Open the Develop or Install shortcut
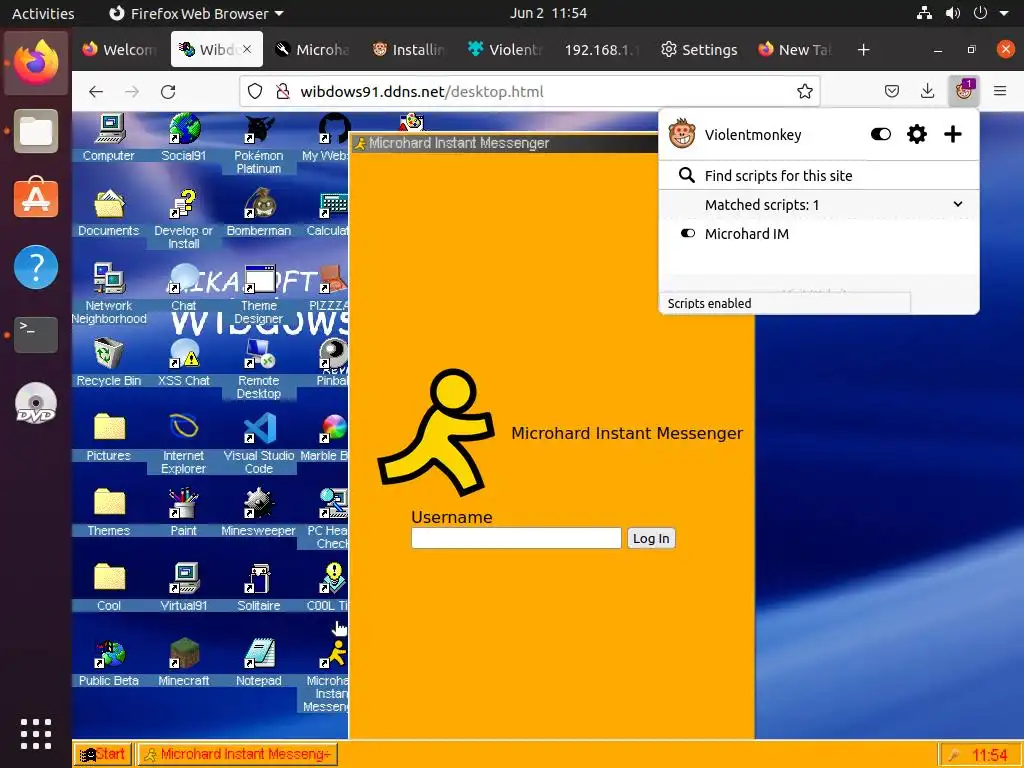Screen dimensions: 1024x768 184,219
